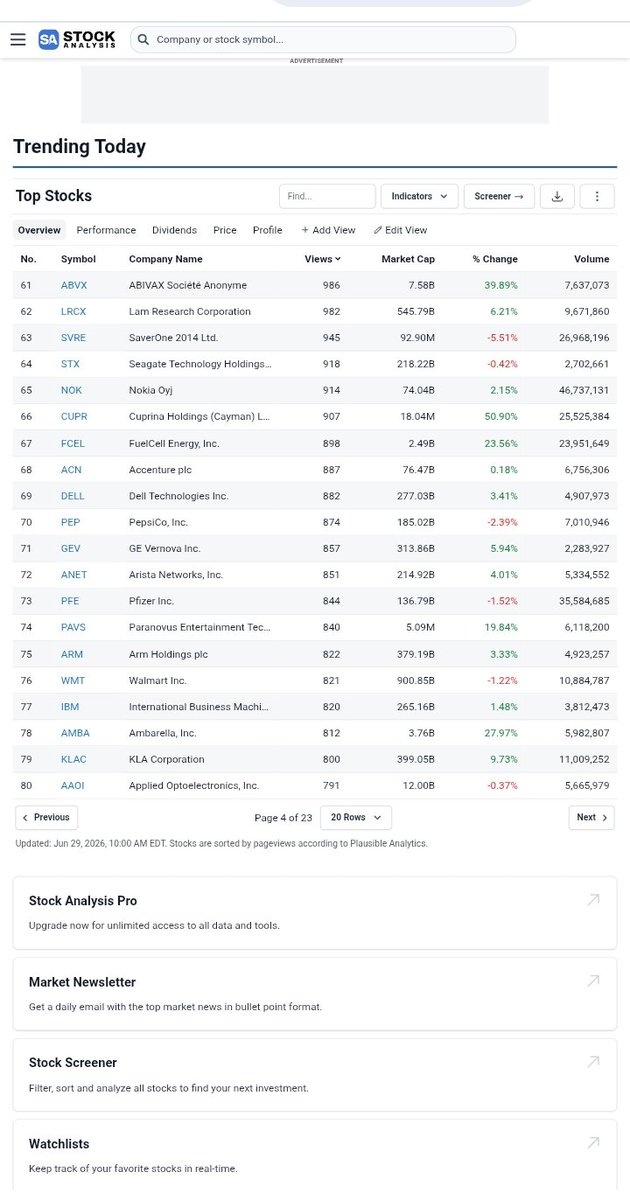Click Edit View option
Viewport: 630px width, 1200px height.
pos(400,230)
